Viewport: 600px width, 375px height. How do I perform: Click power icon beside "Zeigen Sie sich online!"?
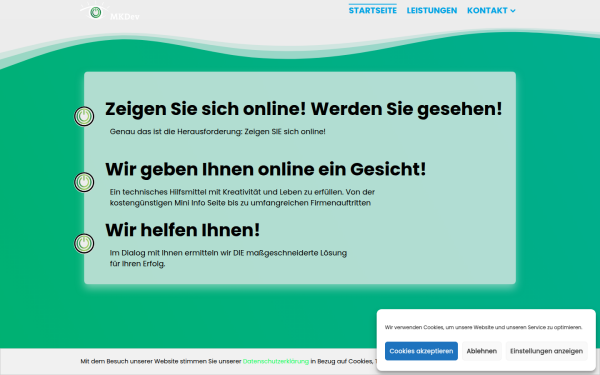tap(84, 116)
